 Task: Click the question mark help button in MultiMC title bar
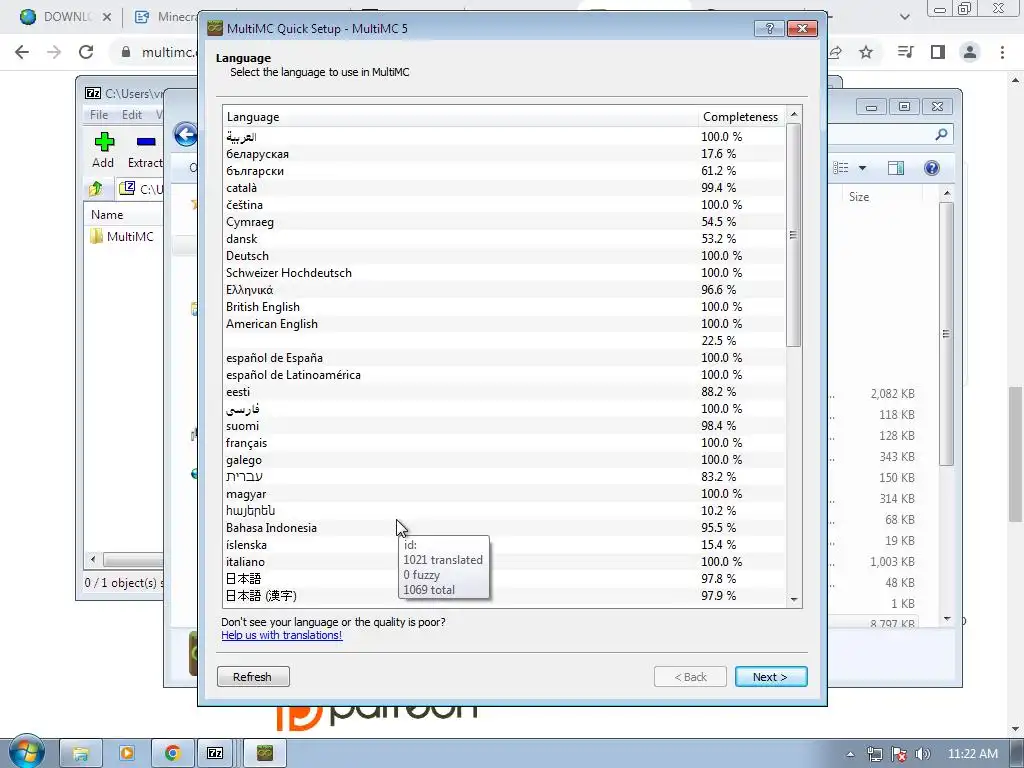coord(769,28)
